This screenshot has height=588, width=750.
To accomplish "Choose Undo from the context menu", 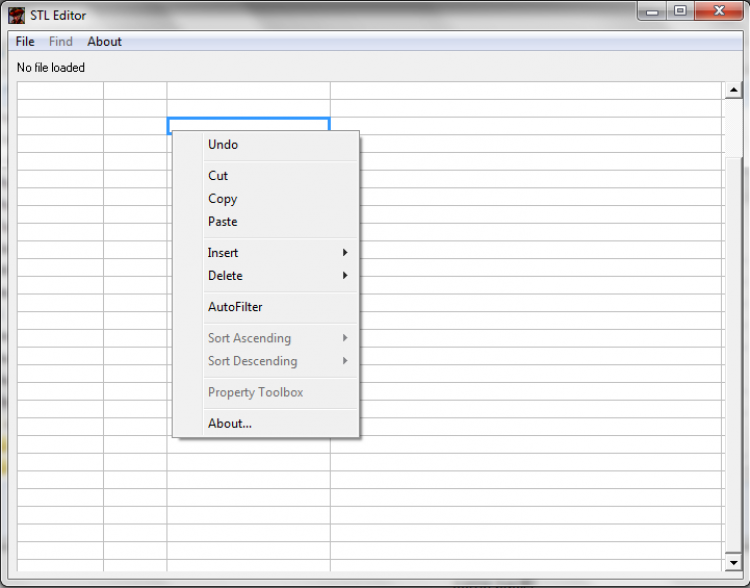I will pos(266,144).
